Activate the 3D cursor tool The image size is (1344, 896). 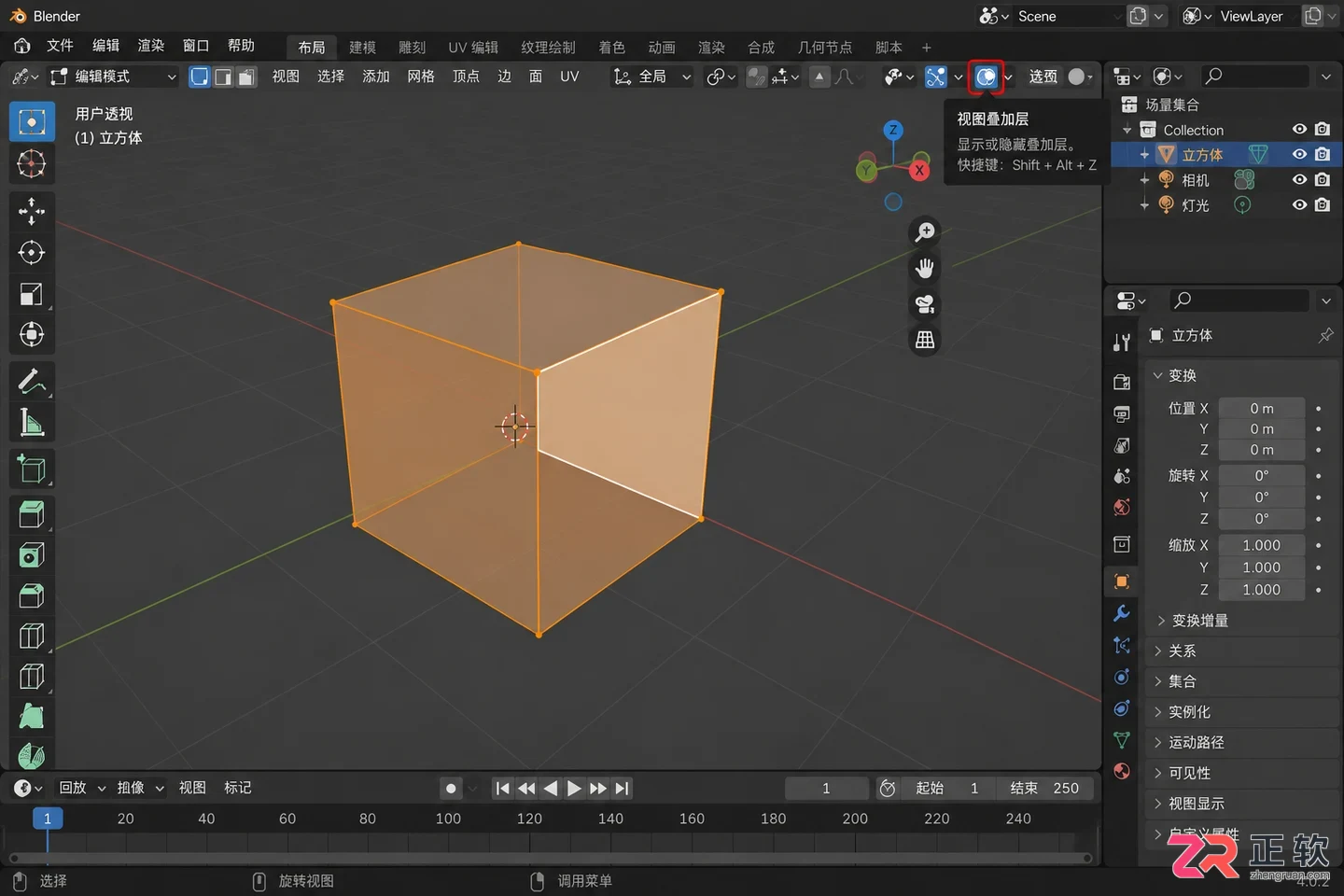[32, 164]
